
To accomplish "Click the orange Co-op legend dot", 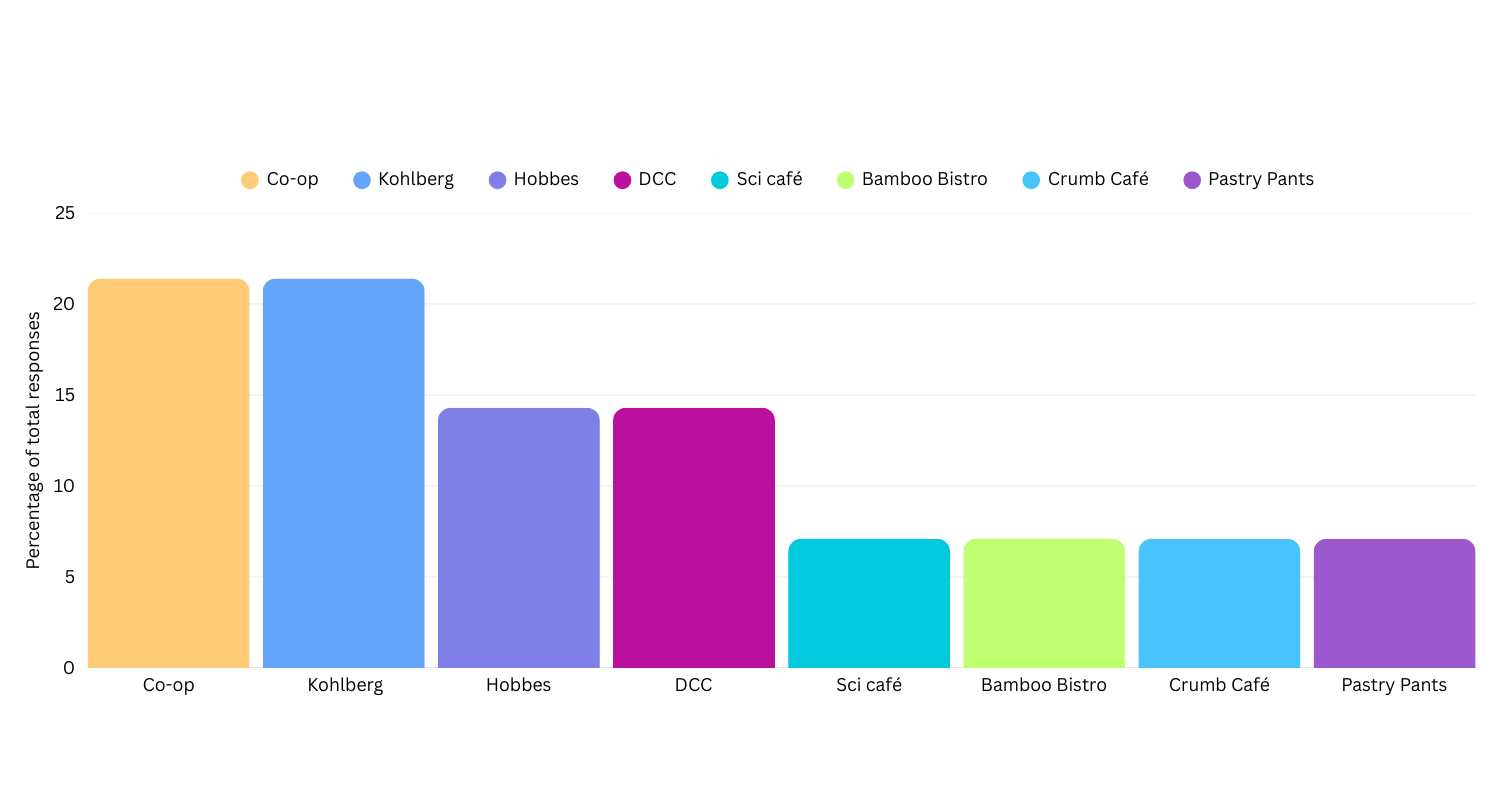I will (x=250, y=180).
